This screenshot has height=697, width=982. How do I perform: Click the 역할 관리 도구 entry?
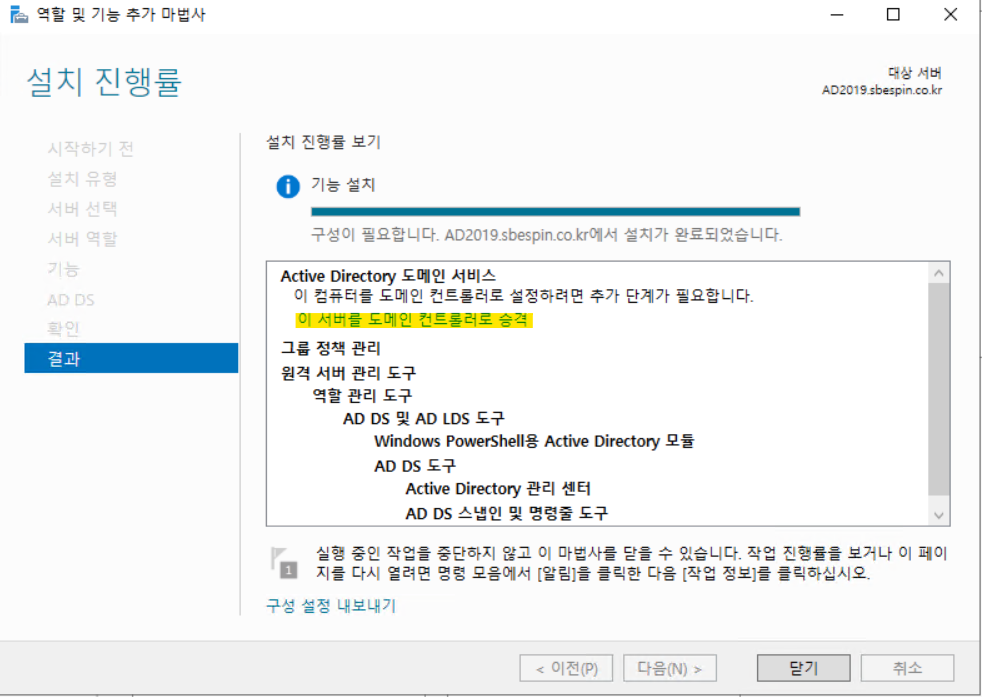362,395
